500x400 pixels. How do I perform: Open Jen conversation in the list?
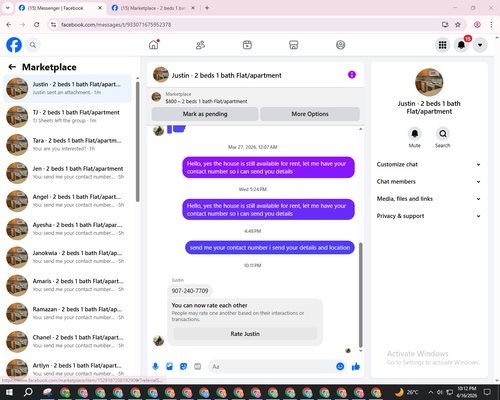[67, 173]
